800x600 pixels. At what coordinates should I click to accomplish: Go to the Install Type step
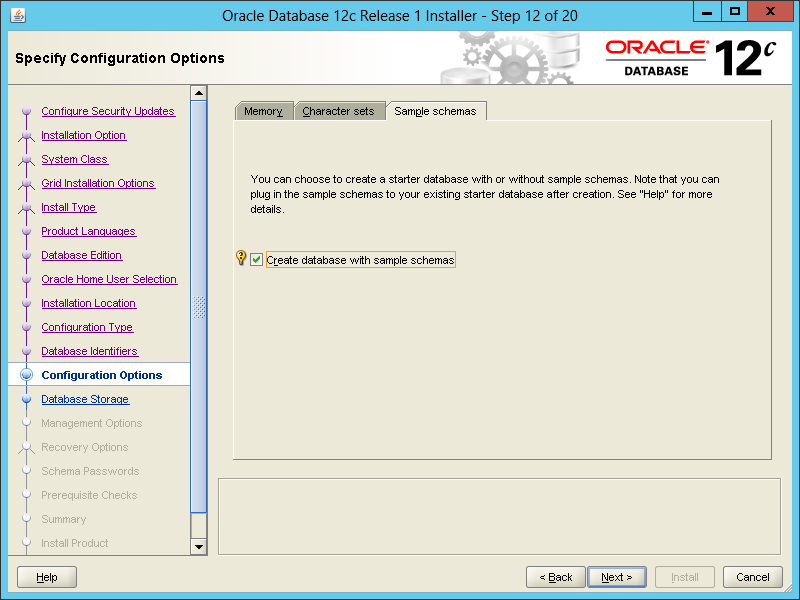click(x=68, y=207)
